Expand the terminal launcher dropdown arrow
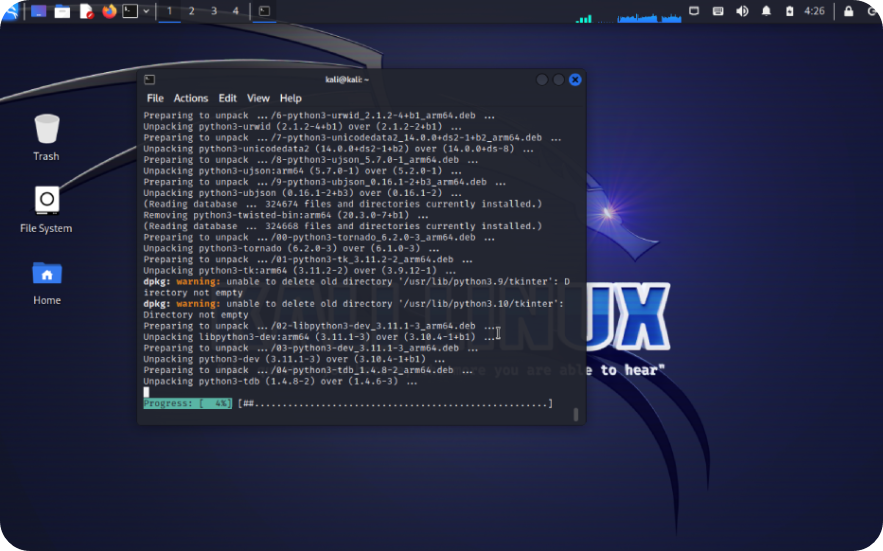The width and height of the screenshot is (883, 551). coord(146,11)
